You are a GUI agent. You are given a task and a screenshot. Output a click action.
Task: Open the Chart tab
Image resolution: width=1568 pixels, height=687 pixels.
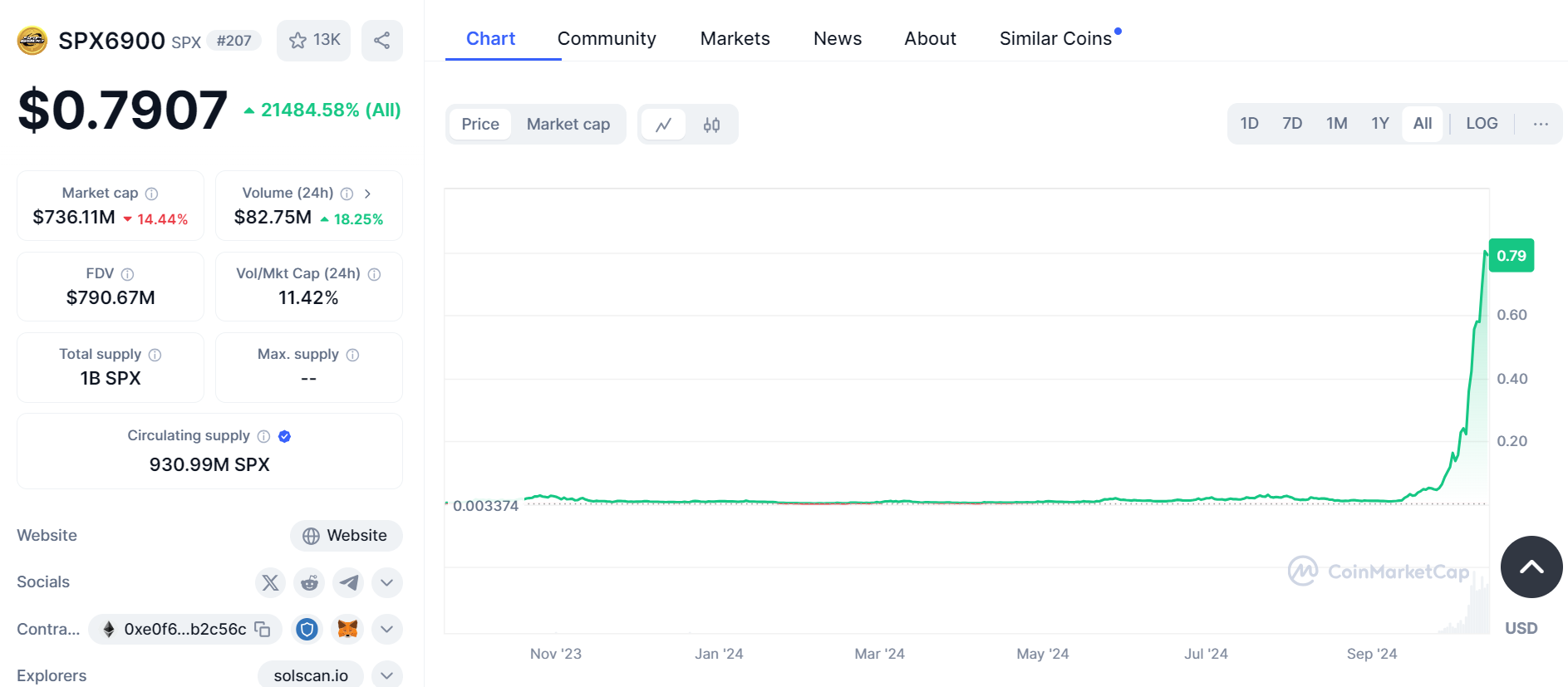point(490,39)
